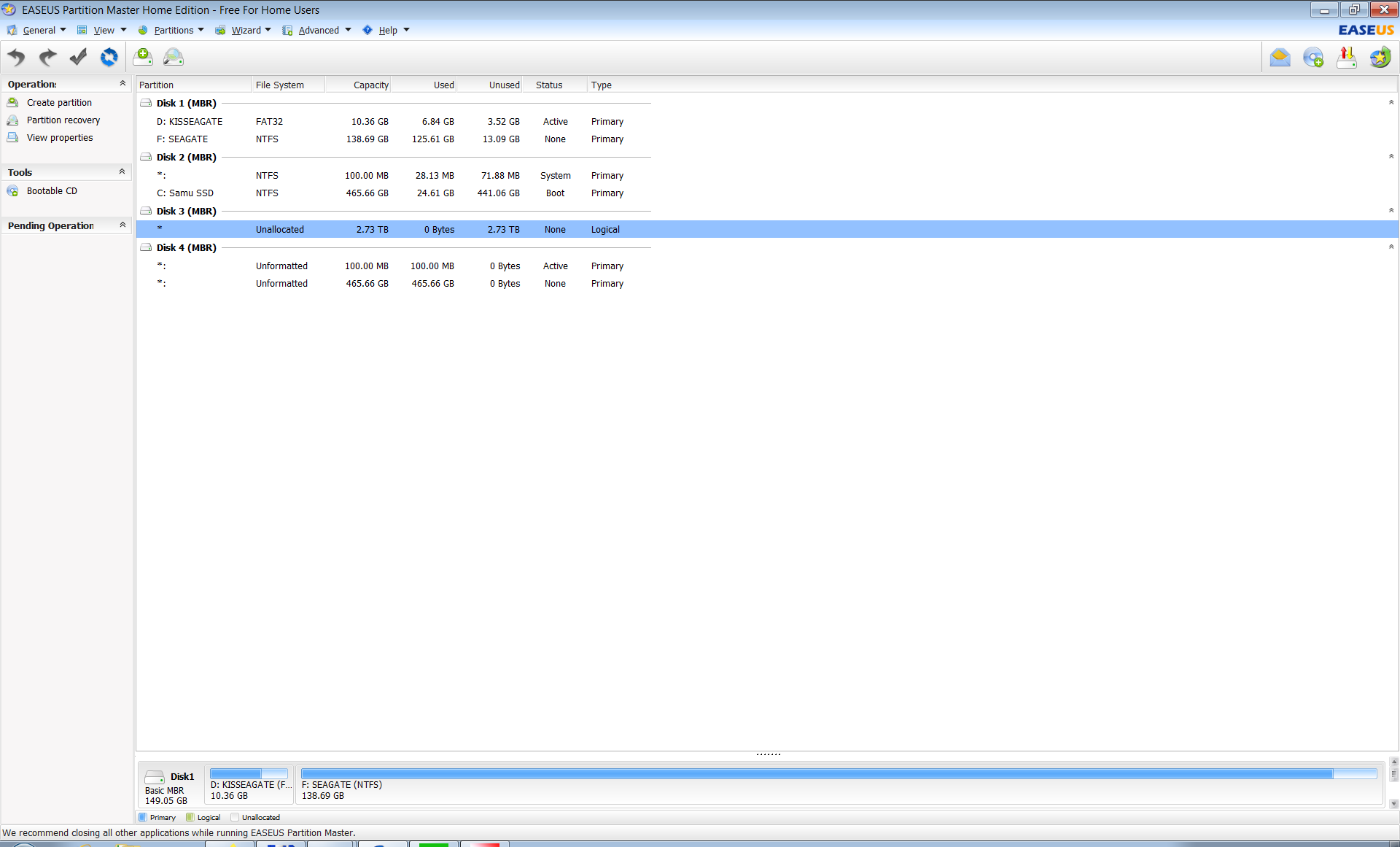Click the Primary legend entry
Viewport: 1400px width, 847px height.
click(x=157, y=818)
